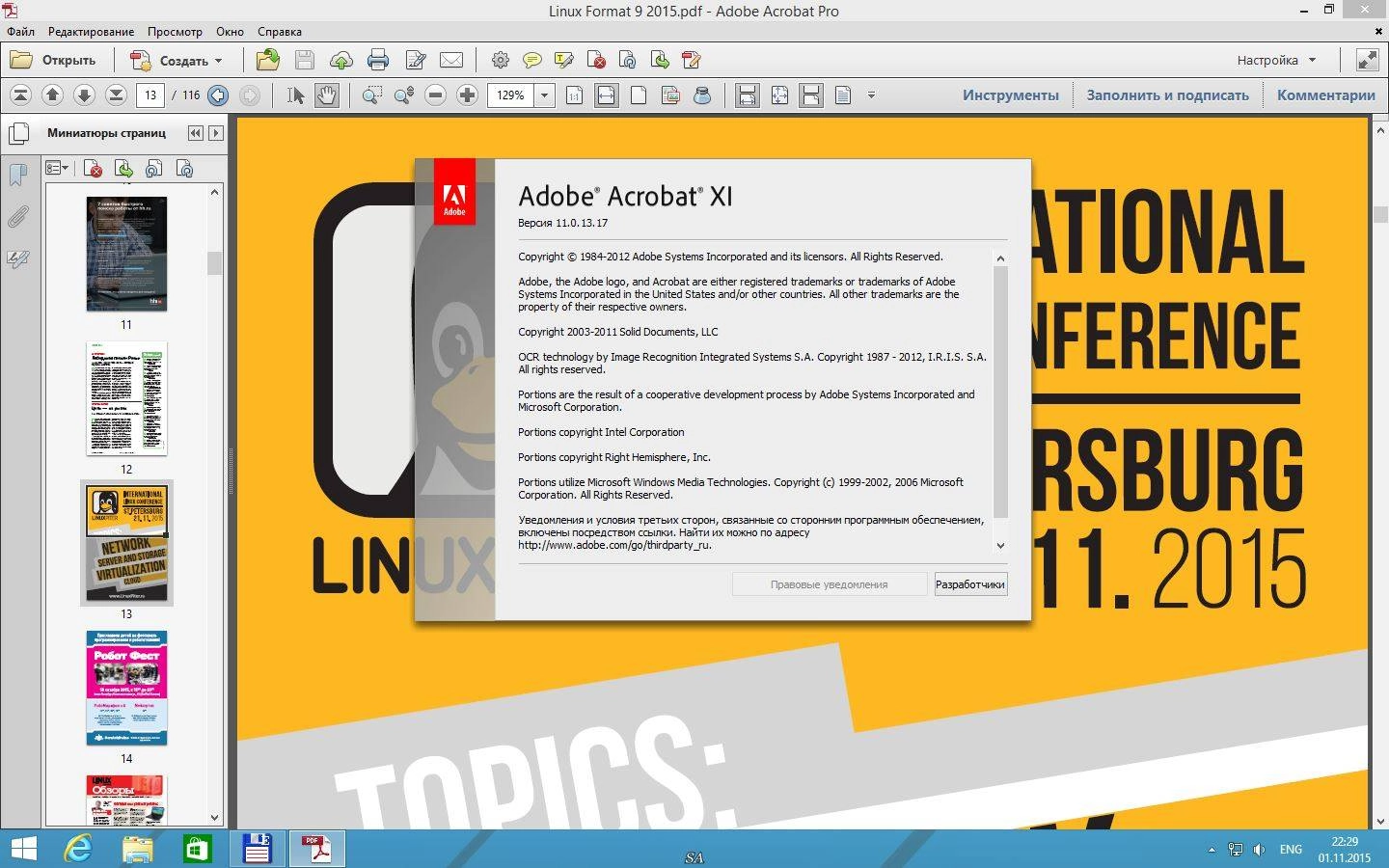Click the folder icon of the Открыть button

21,60
